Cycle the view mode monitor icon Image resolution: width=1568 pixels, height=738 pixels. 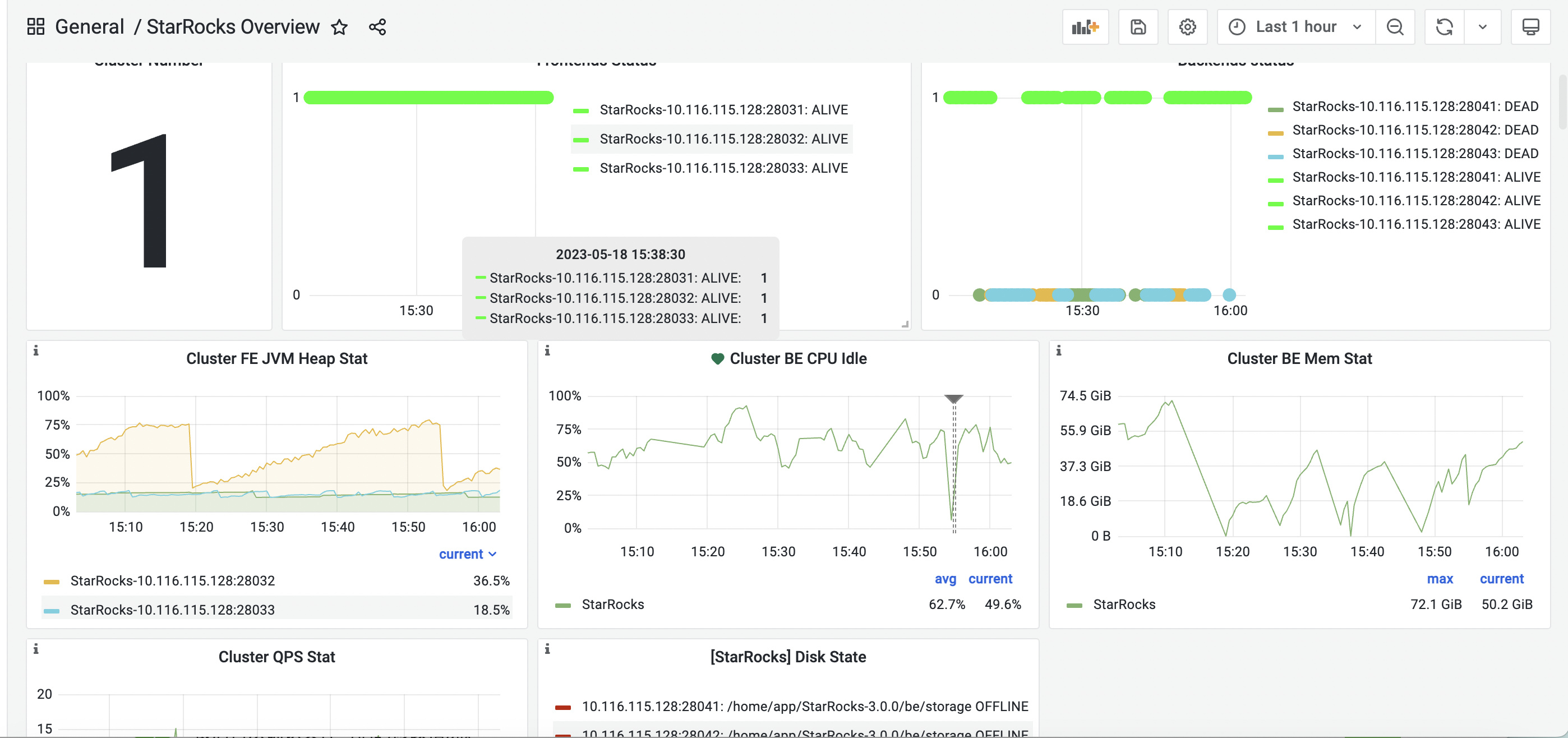(x=1530, y=27)
